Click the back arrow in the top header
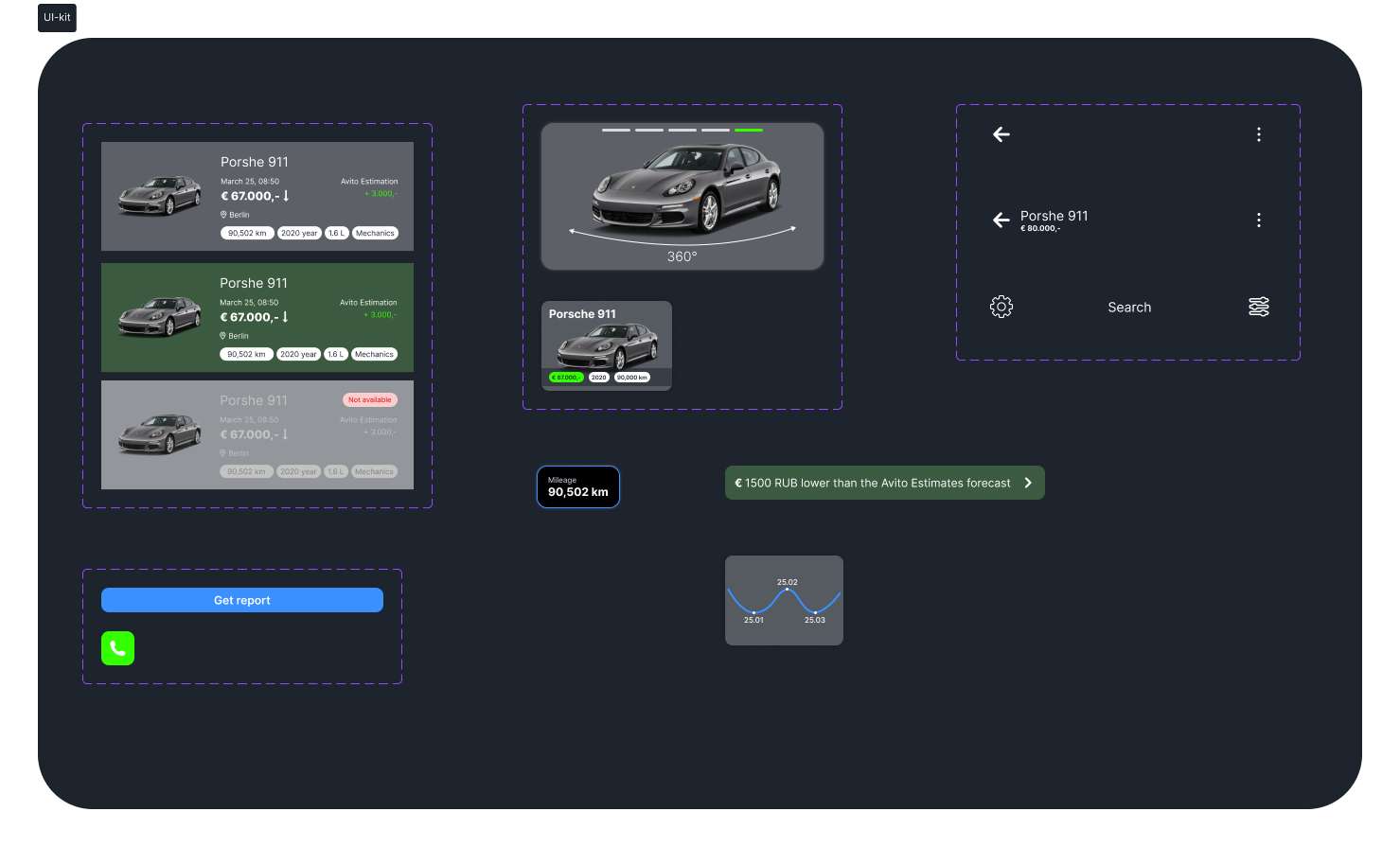Viewport: 1400px width, 847px height. (x=1001, y=134)
